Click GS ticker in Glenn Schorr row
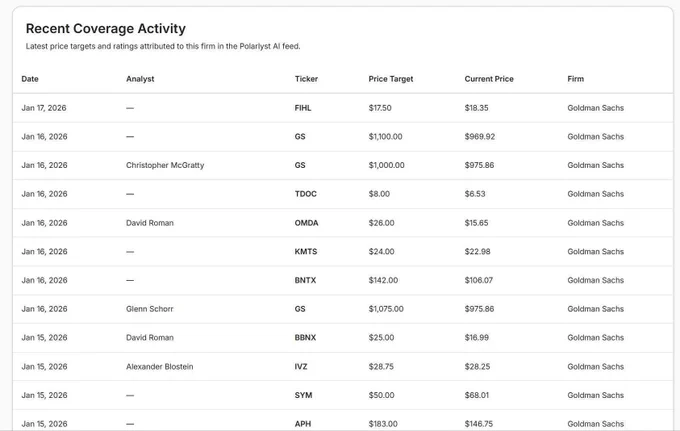The height and width of the screenshot is (431, 680). click(x=300, y=309)
